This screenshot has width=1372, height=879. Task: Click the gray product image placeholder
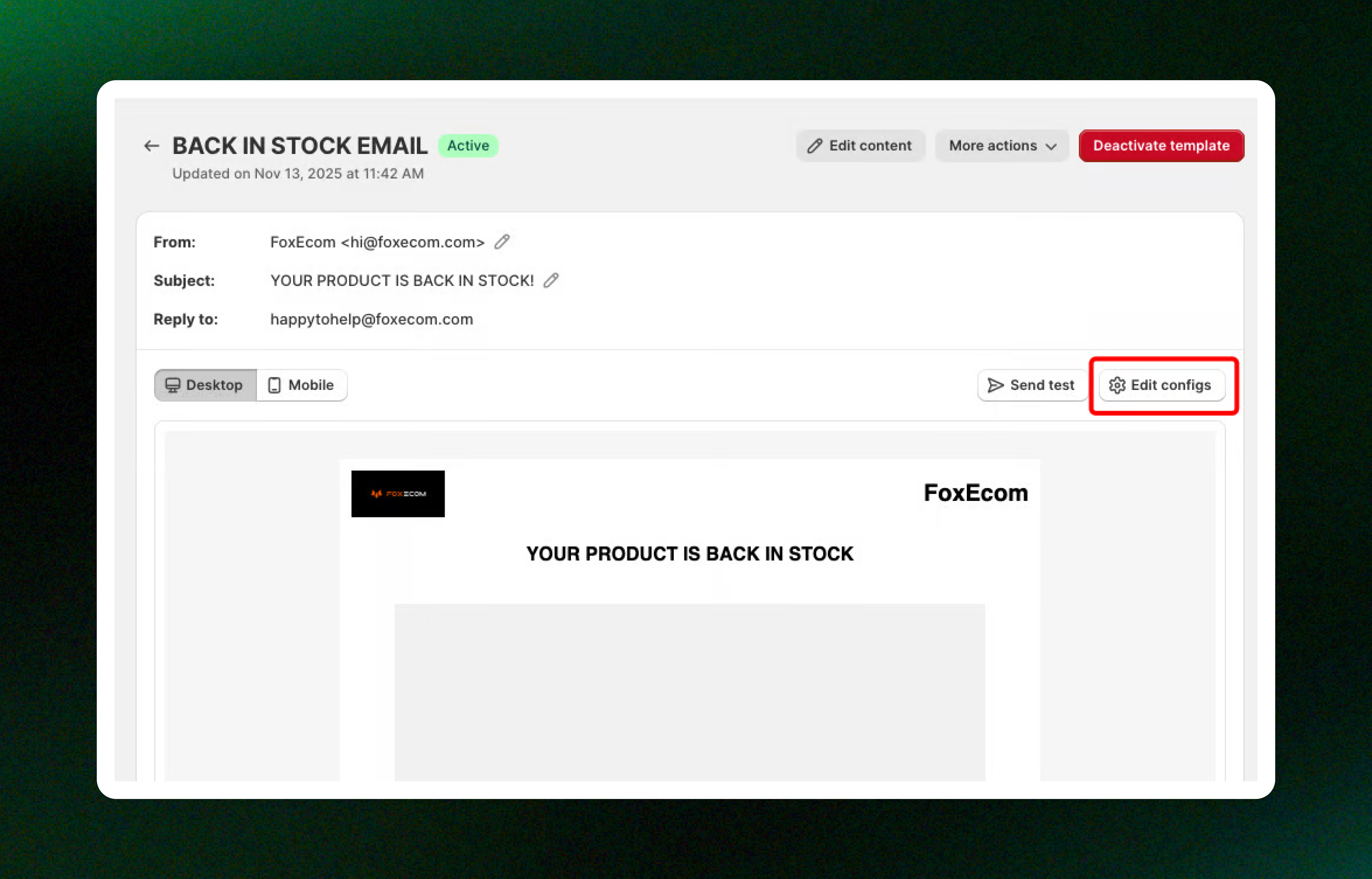click(x=689, y=691)
